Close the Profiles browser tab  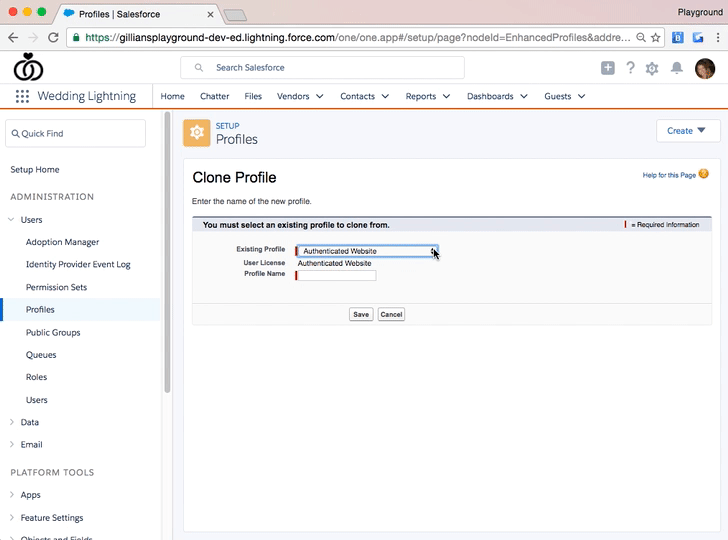click(210, 14)
